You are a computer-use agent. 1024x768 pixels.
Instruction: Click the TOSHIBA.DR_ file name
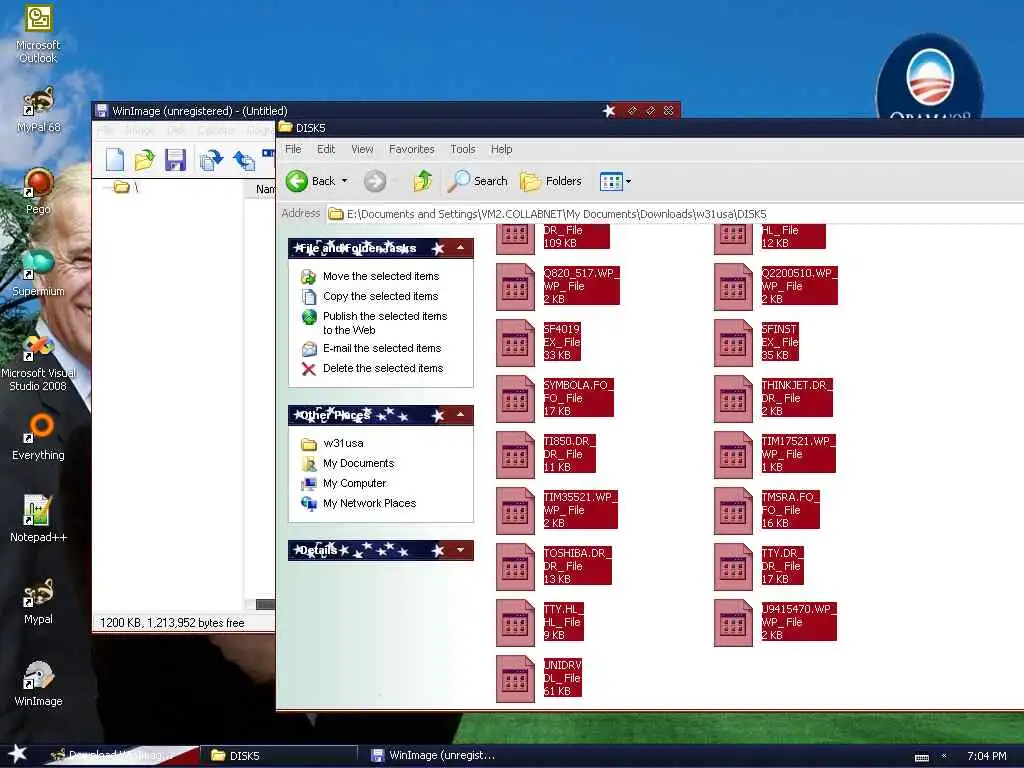point(578,554)
